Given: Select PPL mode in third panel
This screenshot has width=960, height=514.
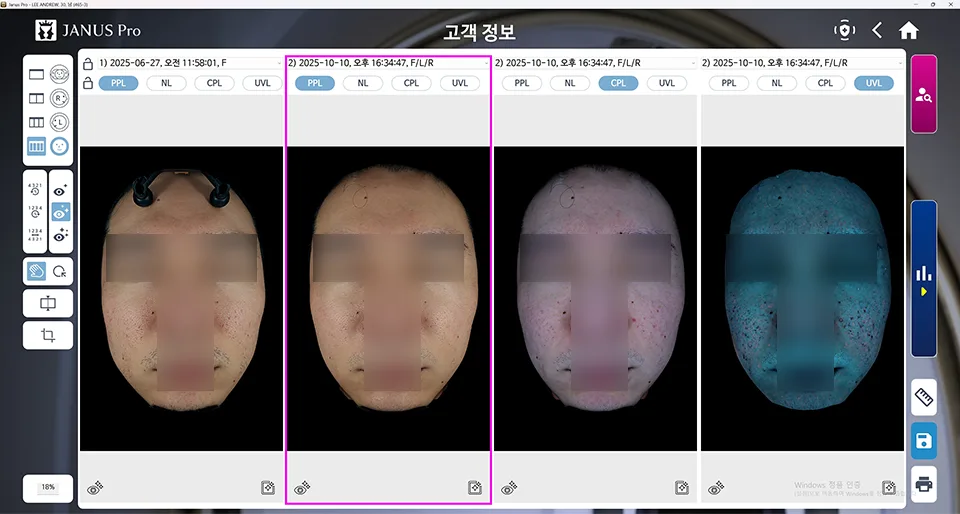Looking at the screenshot, I should point(522,83).
